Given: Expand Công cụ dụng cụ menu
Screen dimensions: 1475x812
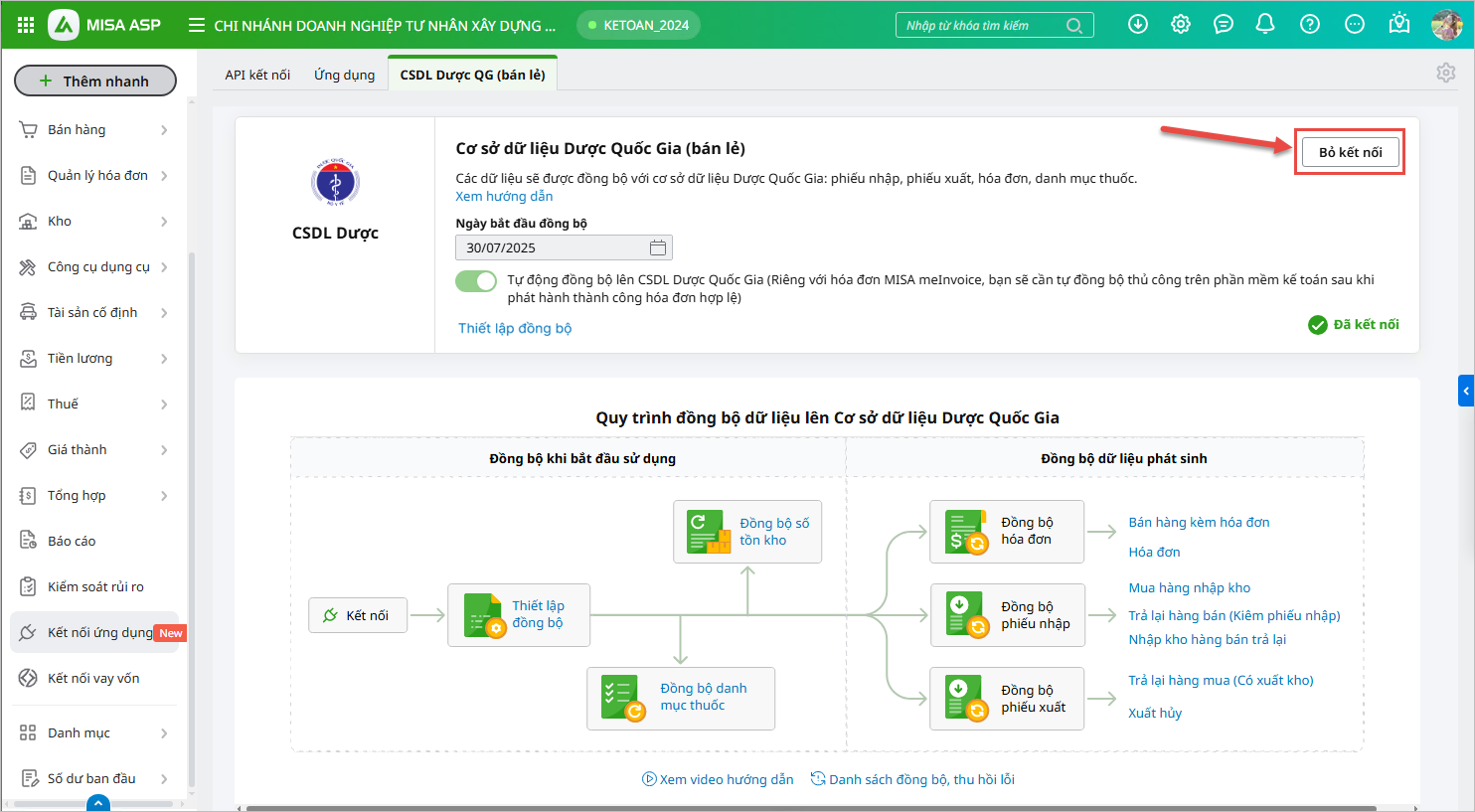Looking at the screenshot, I should [94, 267].
